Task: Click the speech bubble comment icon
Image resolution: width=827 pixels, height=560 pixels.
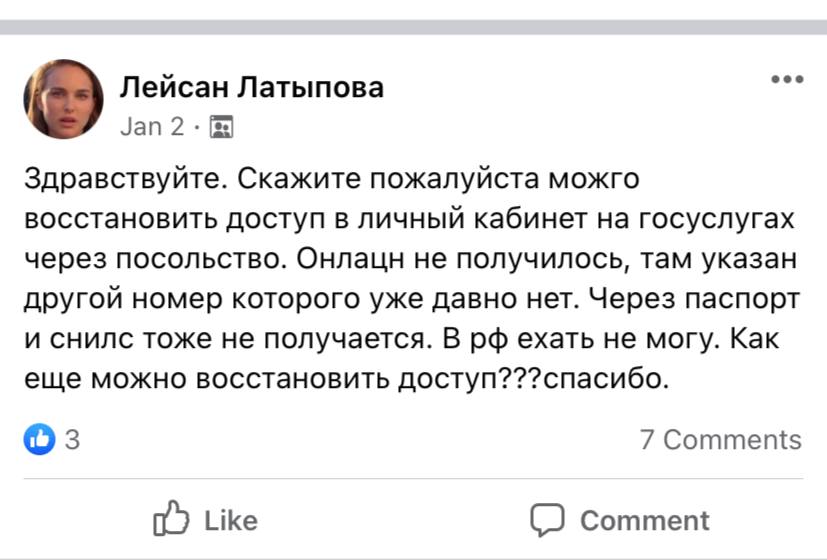Action: coord(547,520)
